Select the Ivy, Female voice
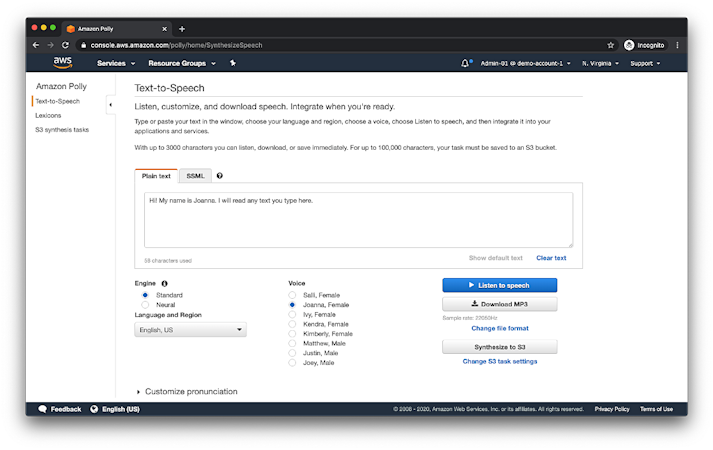Screen dimensions: 713x450 pyautogui.click(x=292, y=314)
